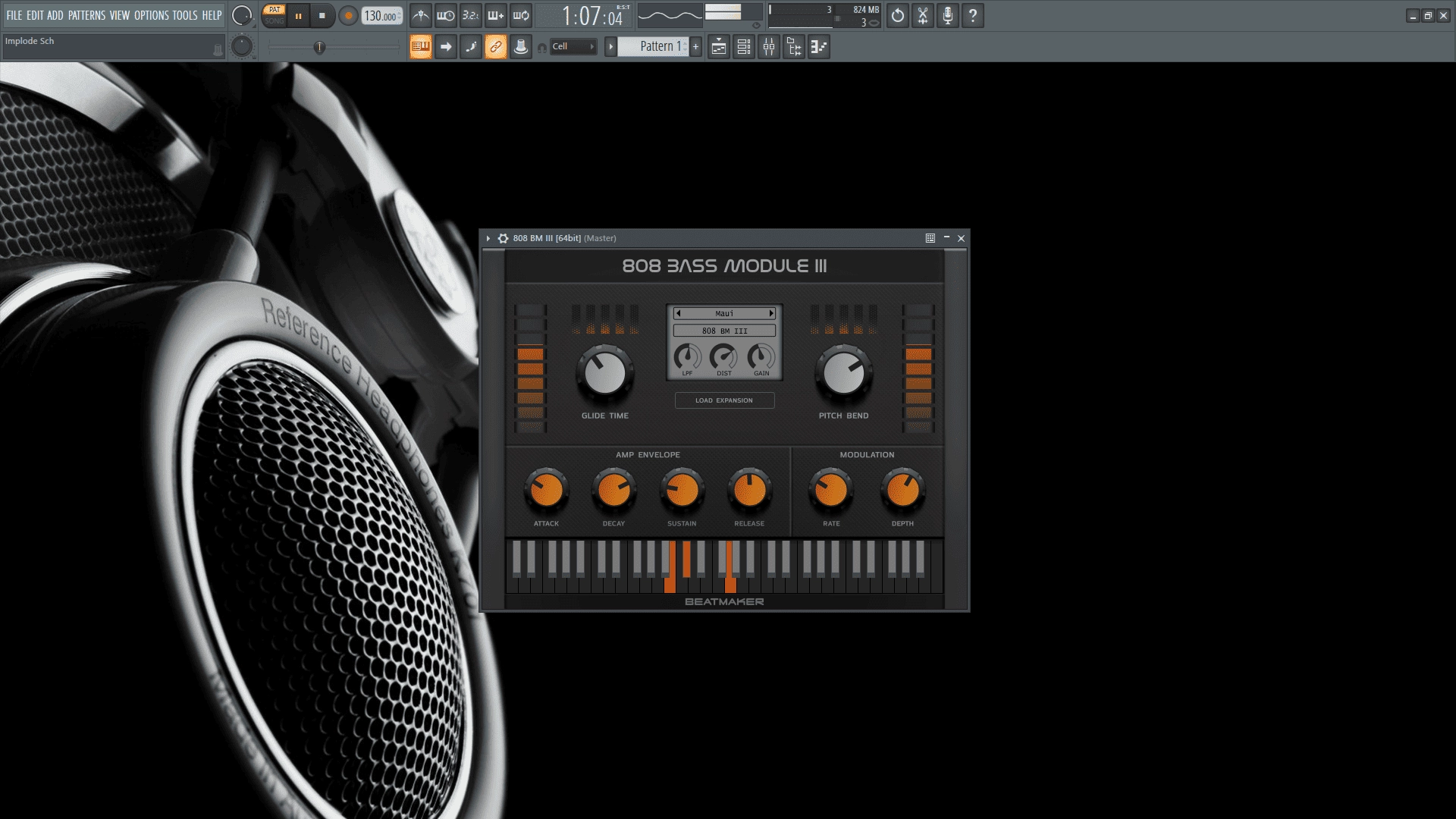Toggle the metronome icon
1456x819 pixels.
click(x=421, y=15)
